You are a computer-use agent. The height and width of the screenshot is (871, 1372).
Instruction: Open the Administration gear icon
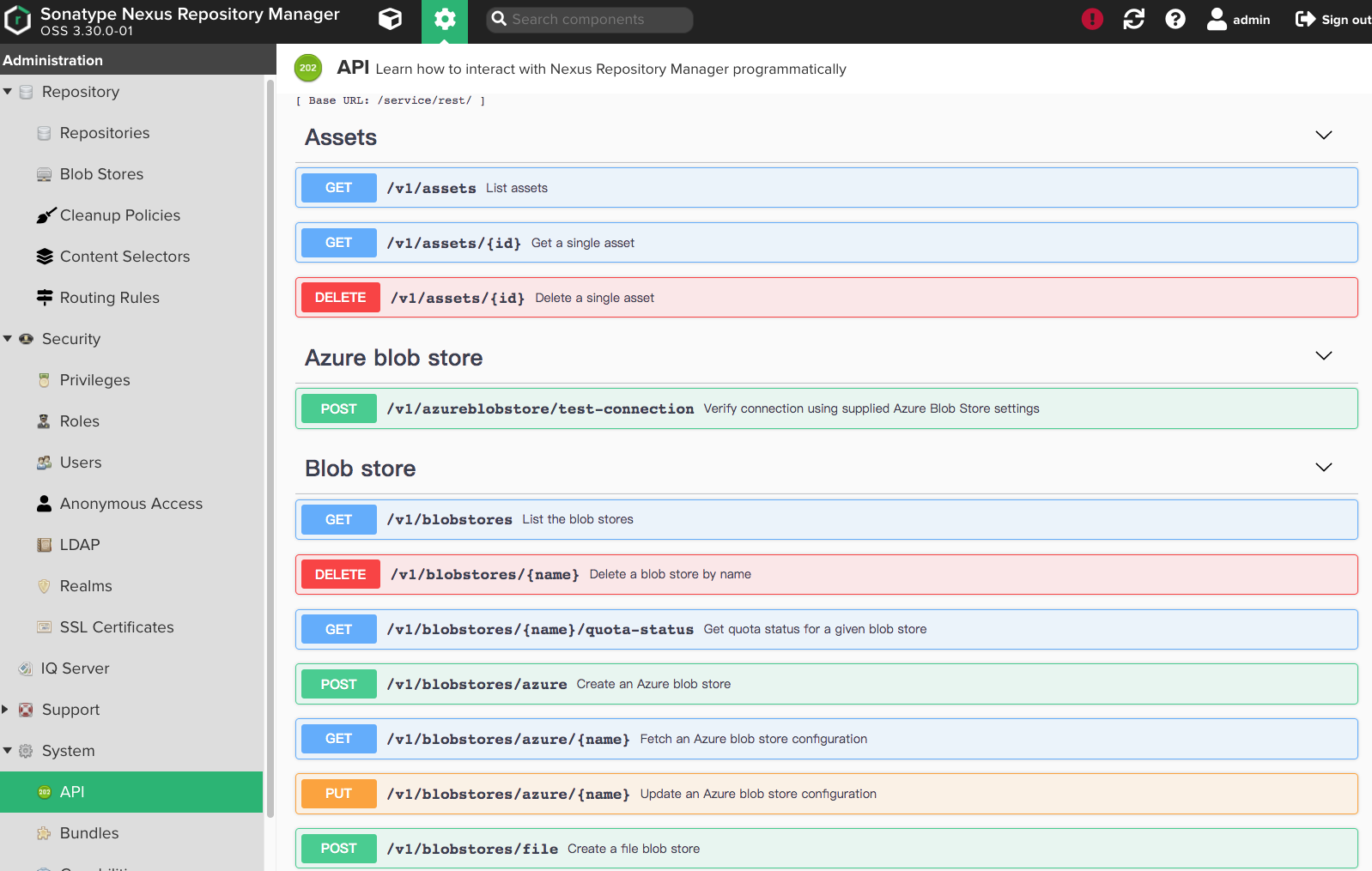445,20
